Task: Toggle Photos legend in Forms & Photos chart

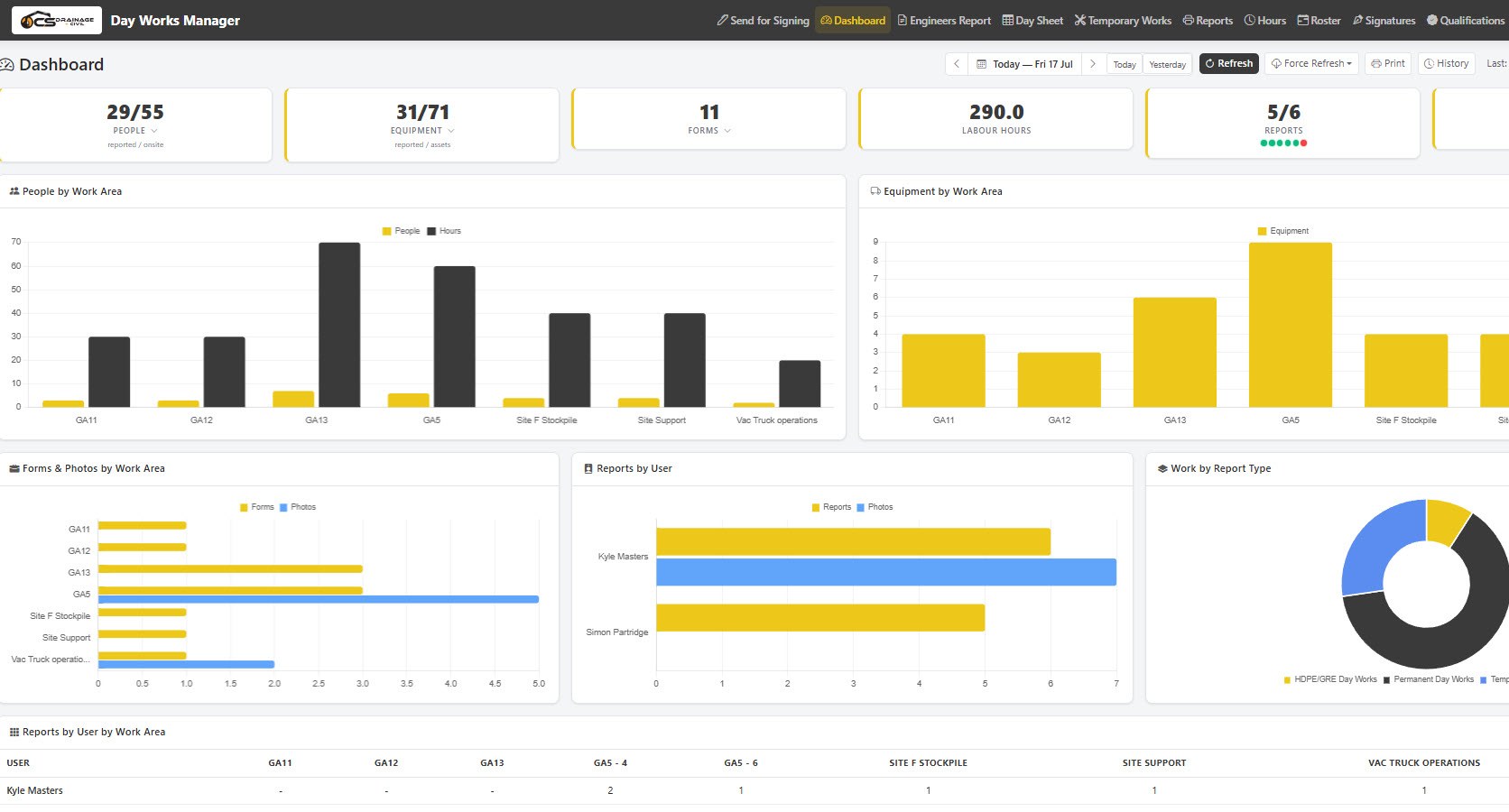Action: click(298, 507)
